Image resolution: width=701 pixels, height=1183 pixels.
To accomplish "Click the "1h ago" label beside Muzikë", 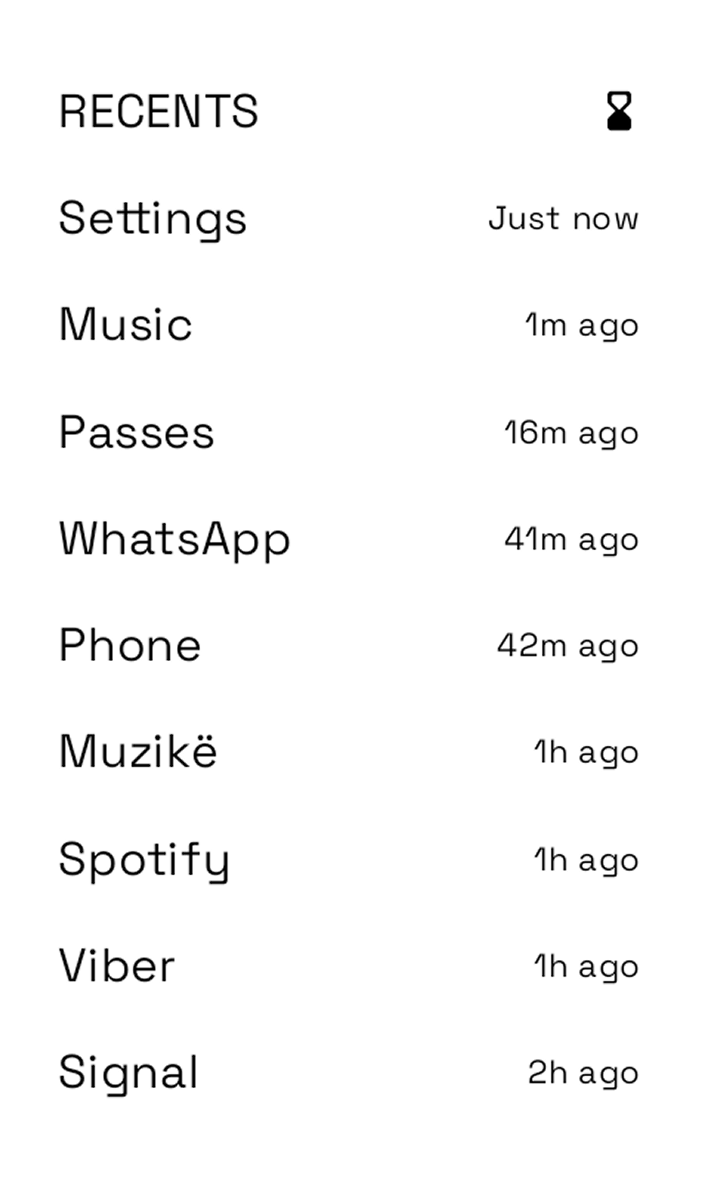I will (x=585, y=753).
